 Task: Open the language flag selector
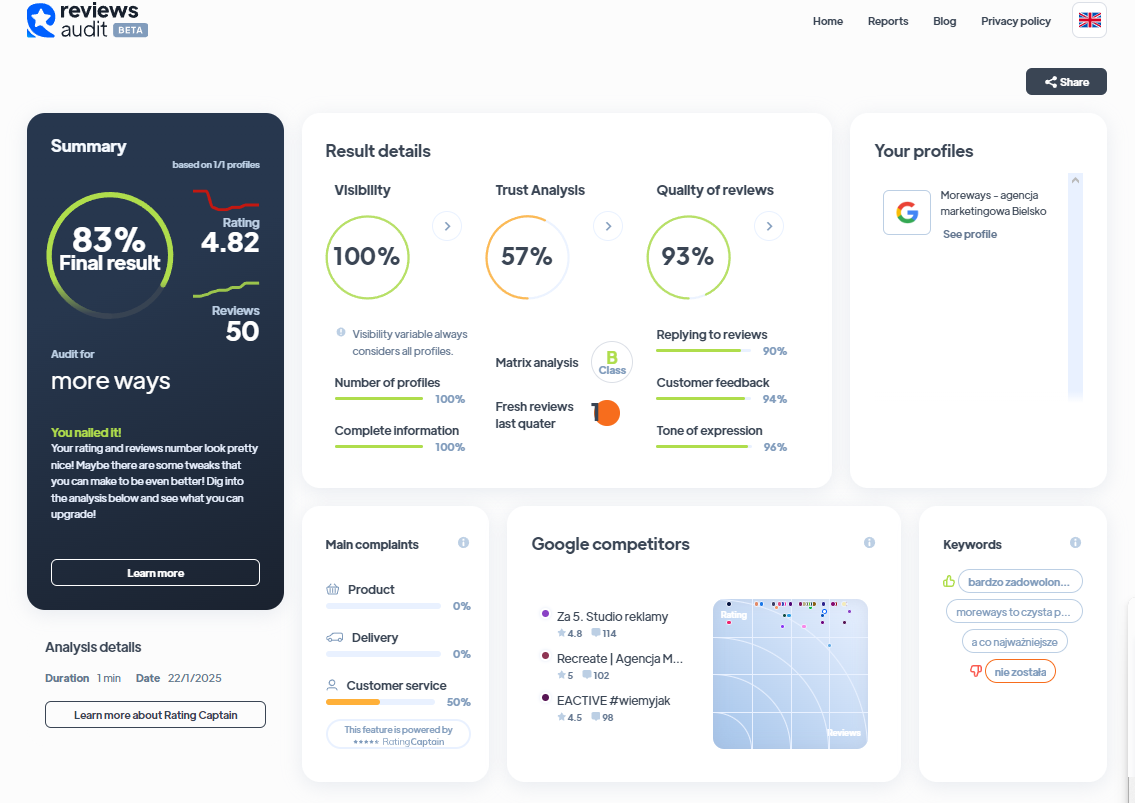click(1089, 20)
